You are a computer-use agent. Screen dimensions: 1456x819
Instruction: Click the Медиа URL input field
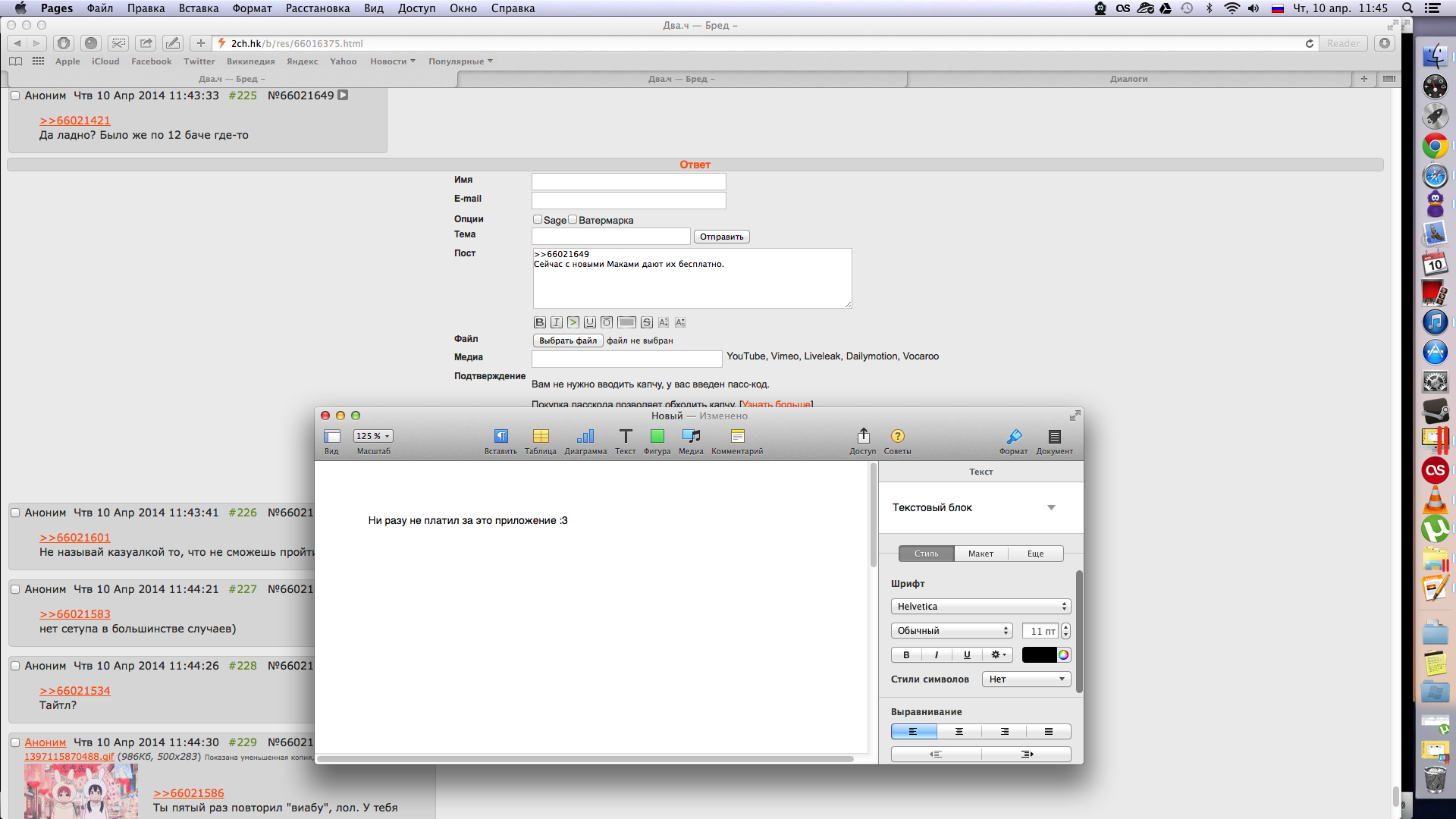pos(626,358)
